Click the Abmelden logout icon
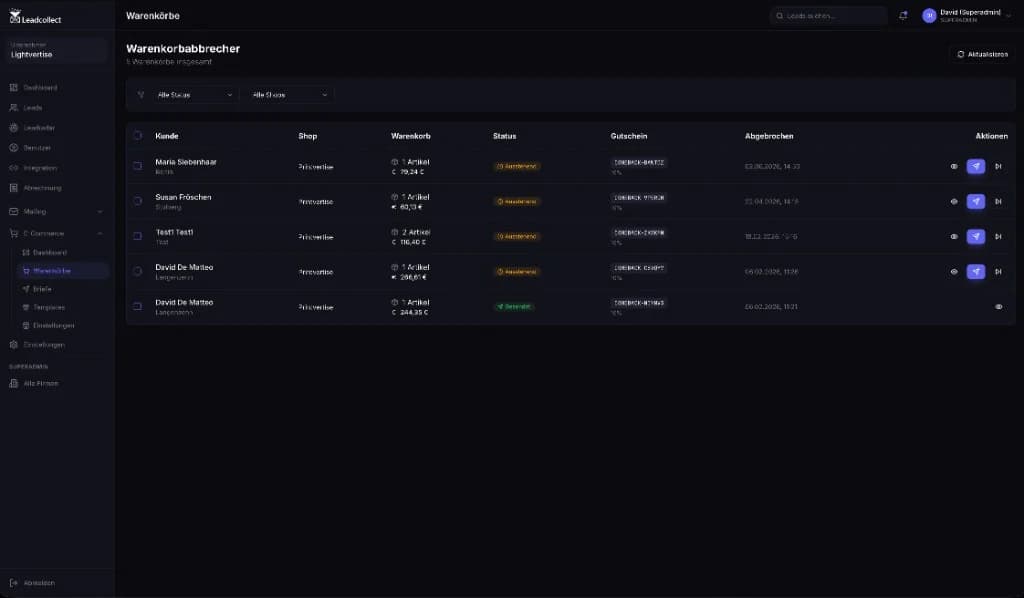Screen dimensions: 1024x598 [x=14, y=583]
